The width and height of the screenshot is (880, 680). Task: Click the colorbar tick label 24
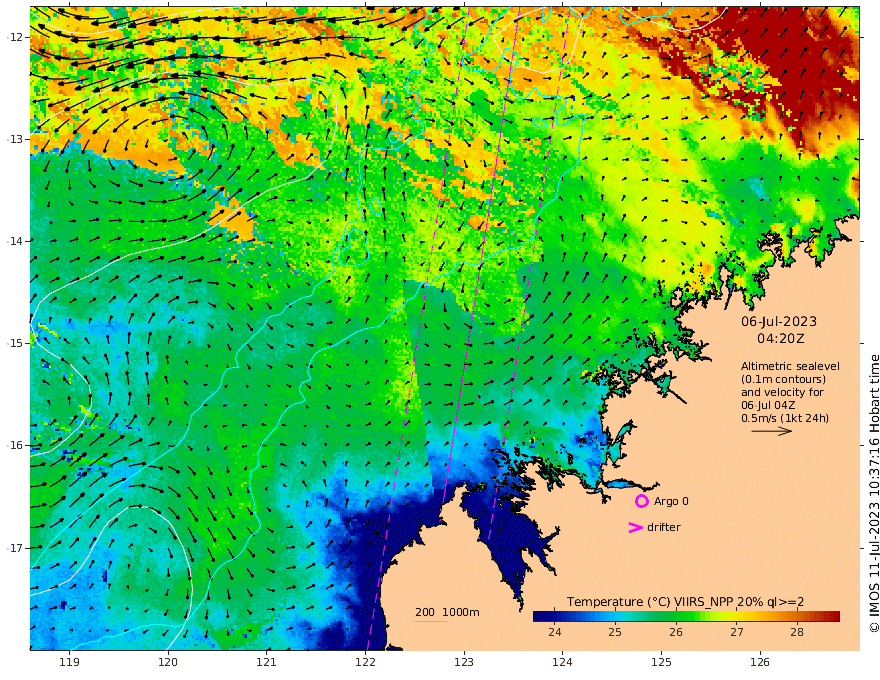click(554, 632)
